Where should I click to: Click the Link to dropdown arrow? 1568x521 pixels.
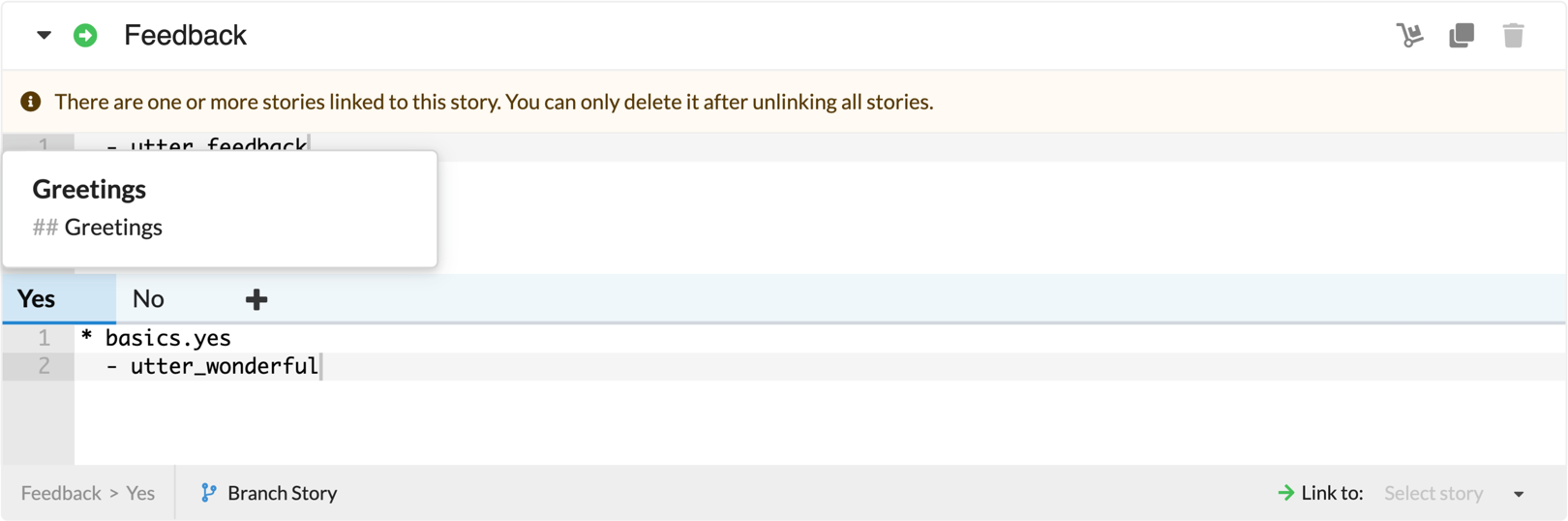(x=1519, y=494)
